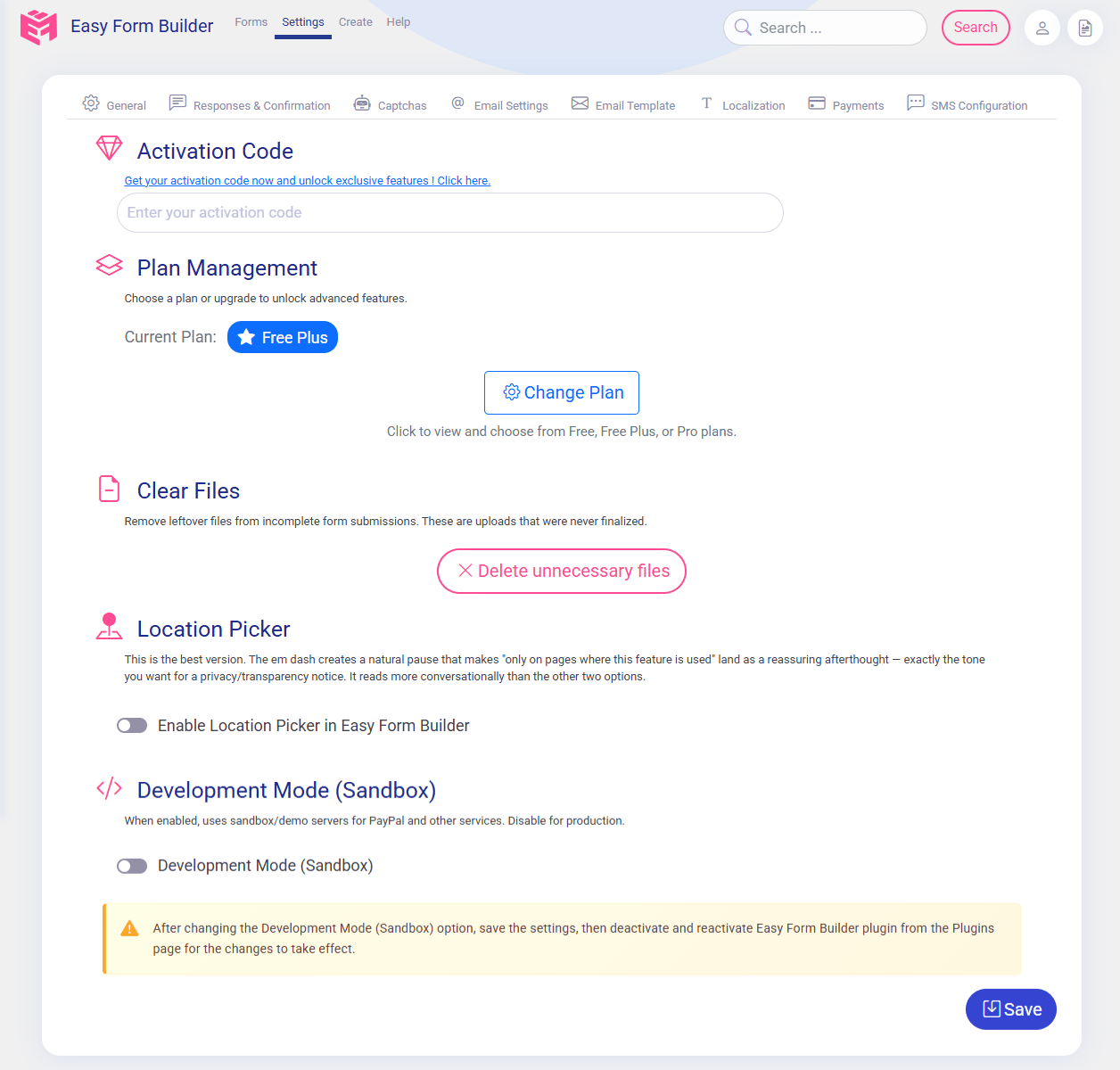Open the Forms menu item

click(x=251, y=21)
